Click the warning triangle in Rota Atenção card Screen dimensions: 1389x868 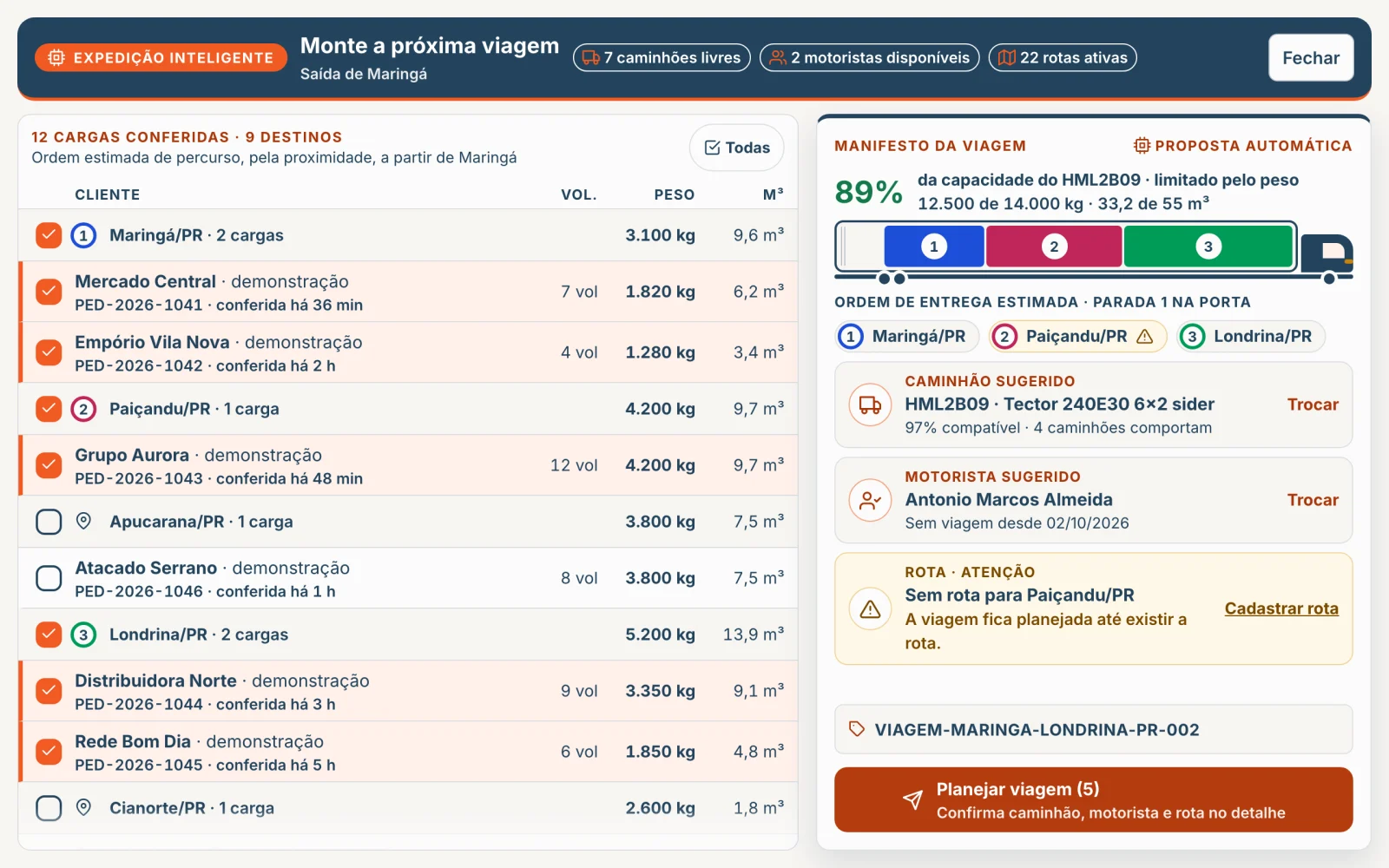click(x=870, y=609)
